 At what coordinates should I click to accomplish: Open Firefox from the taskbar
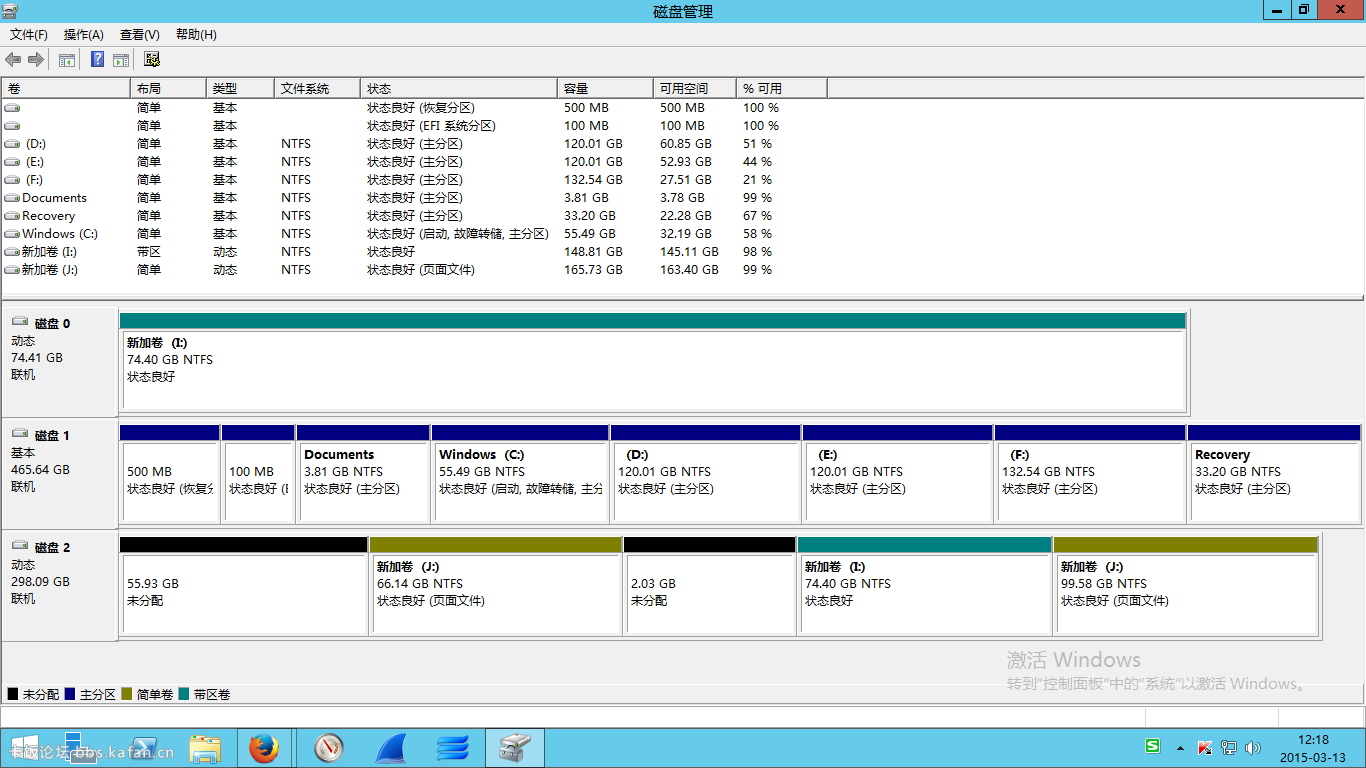point(264,748)
